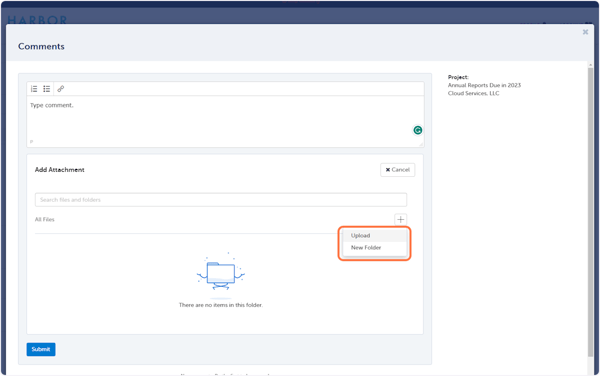Click the dialog vertical scrollbar

[590, 212]
